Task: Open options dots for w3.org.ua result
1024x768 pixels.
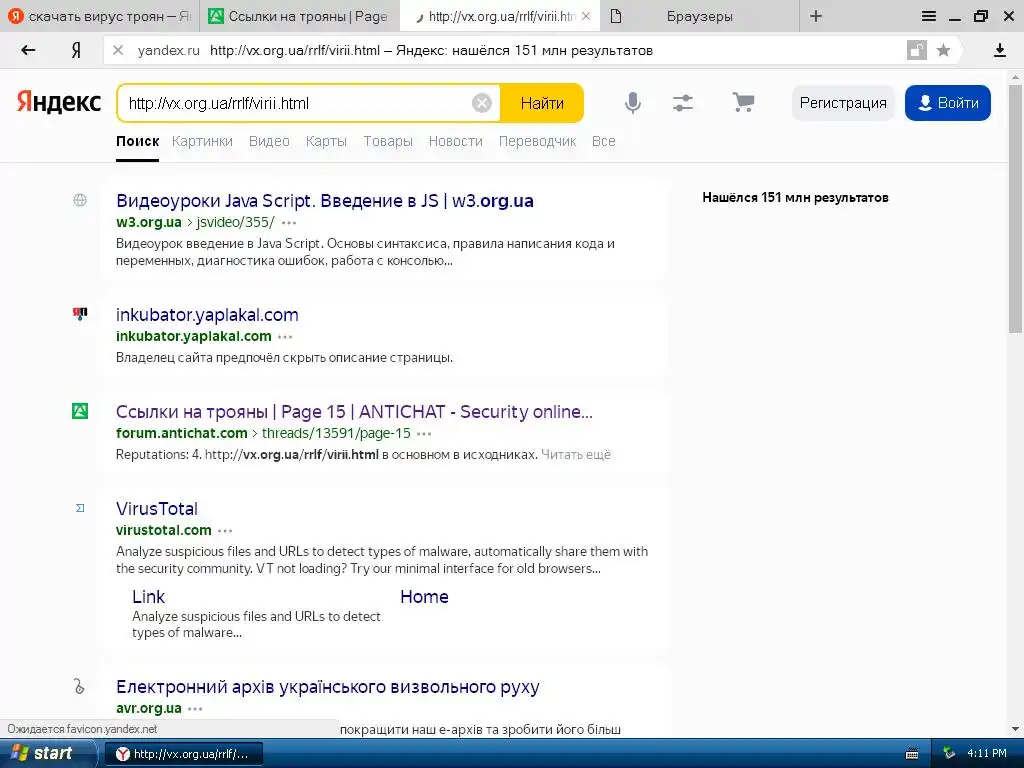Action: pyautogui.click(x=289, y=223)
